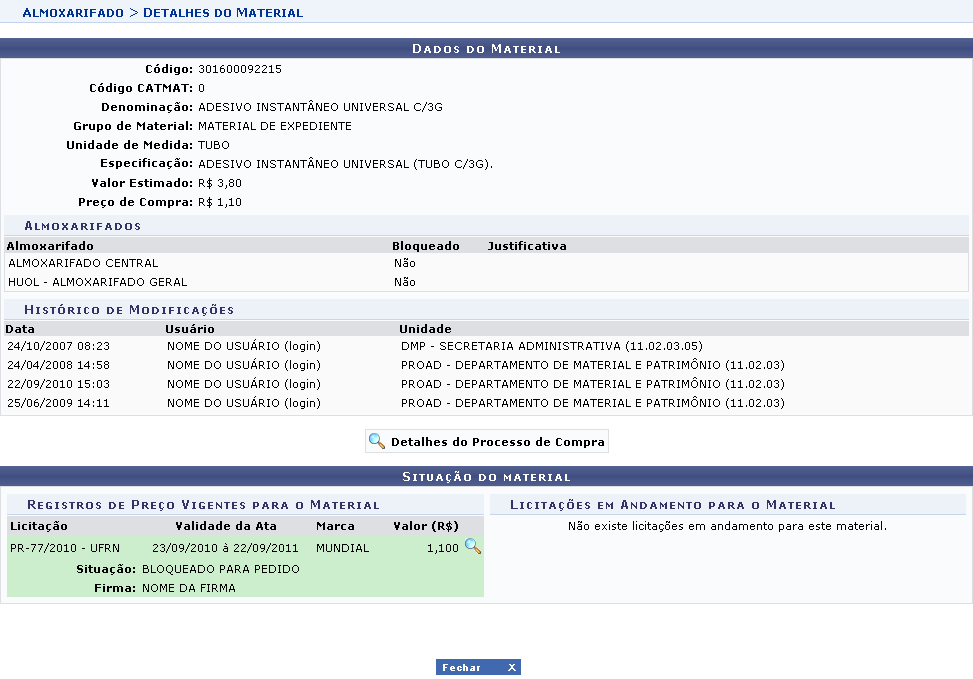Click the Almoxarifado breadcrumb text
This screenshot has width=973, height=679.
point(73,12)
